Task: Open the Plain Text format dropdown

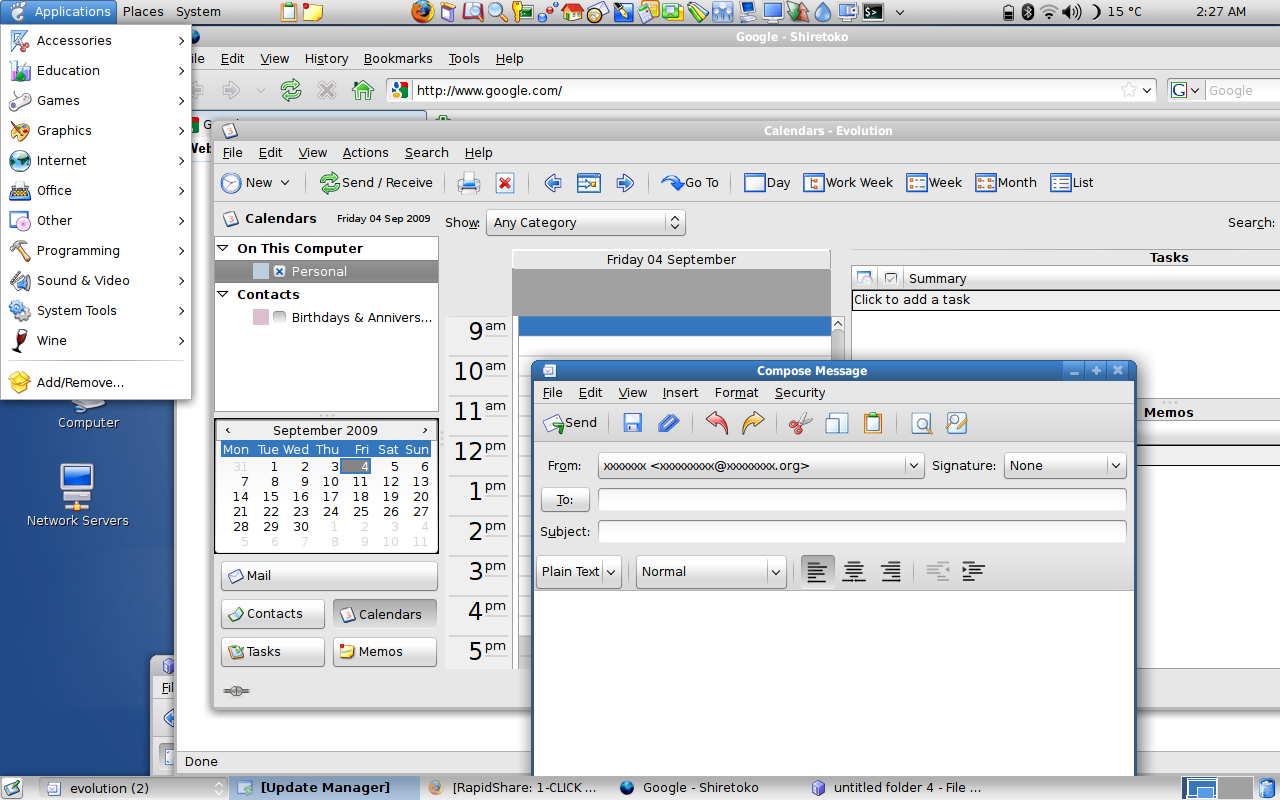Action: (579, 572)
